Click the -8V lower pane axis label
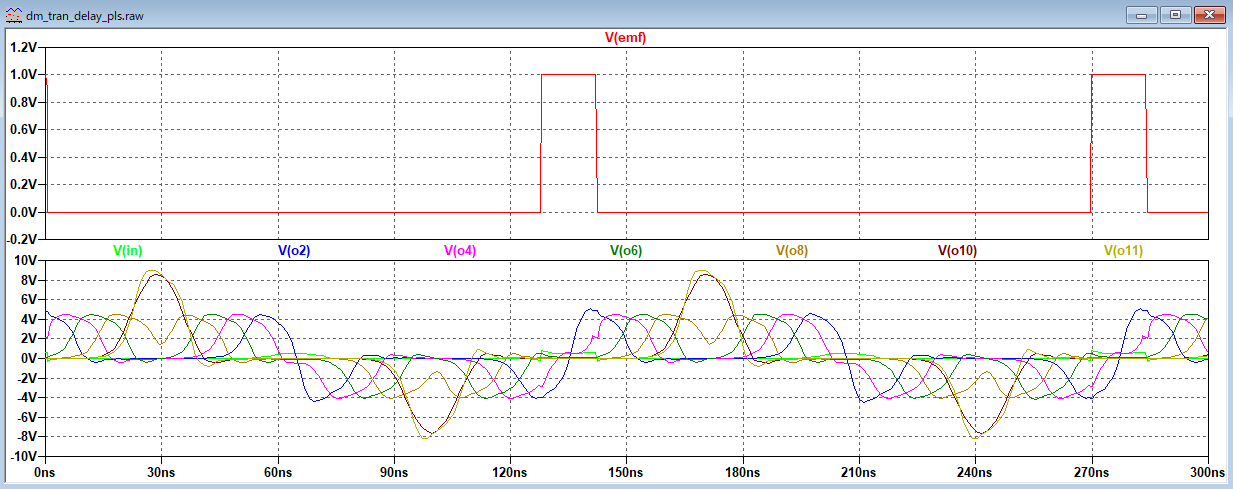 pyautogui.click(x=28, y=437)
